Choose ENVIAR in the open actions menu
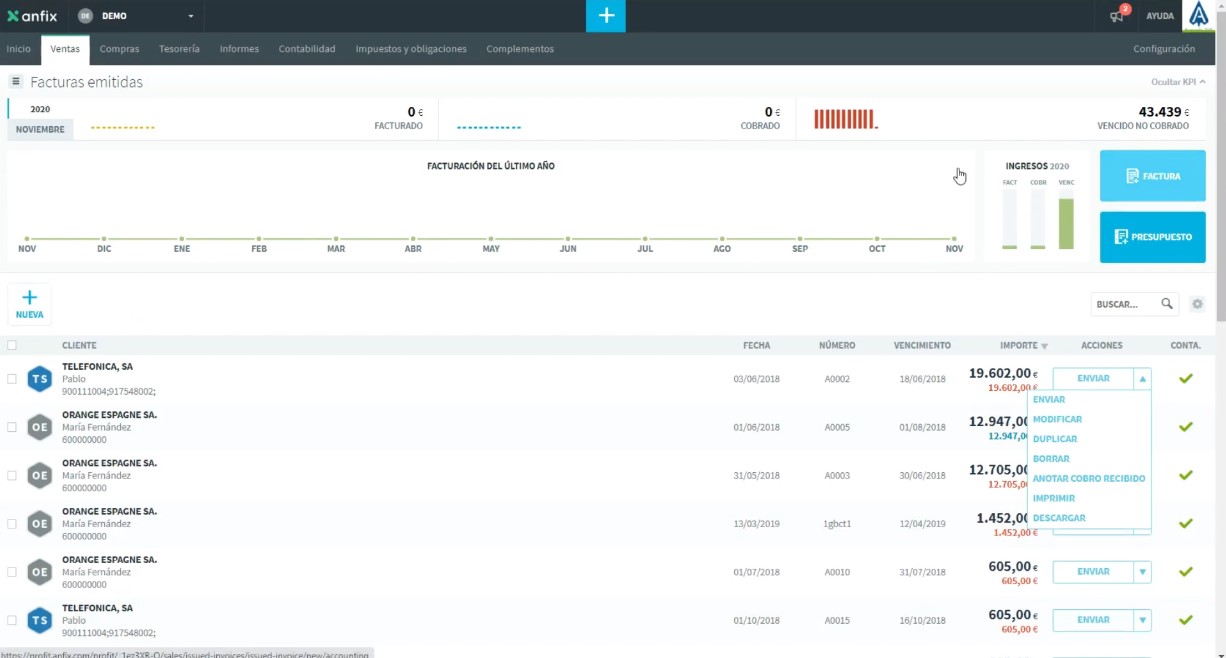Image resolution: width=1226 pixels, height=658 pixels. click(1049, 400)
